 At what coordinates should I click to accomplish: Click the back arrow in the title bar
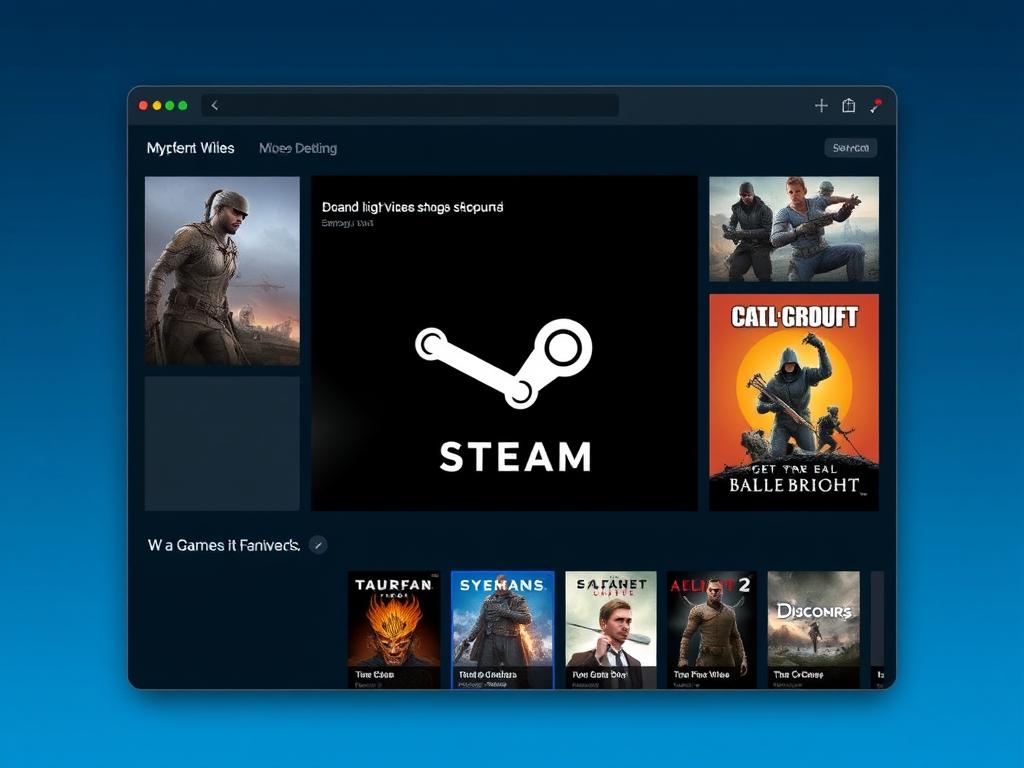coord(214,106)
